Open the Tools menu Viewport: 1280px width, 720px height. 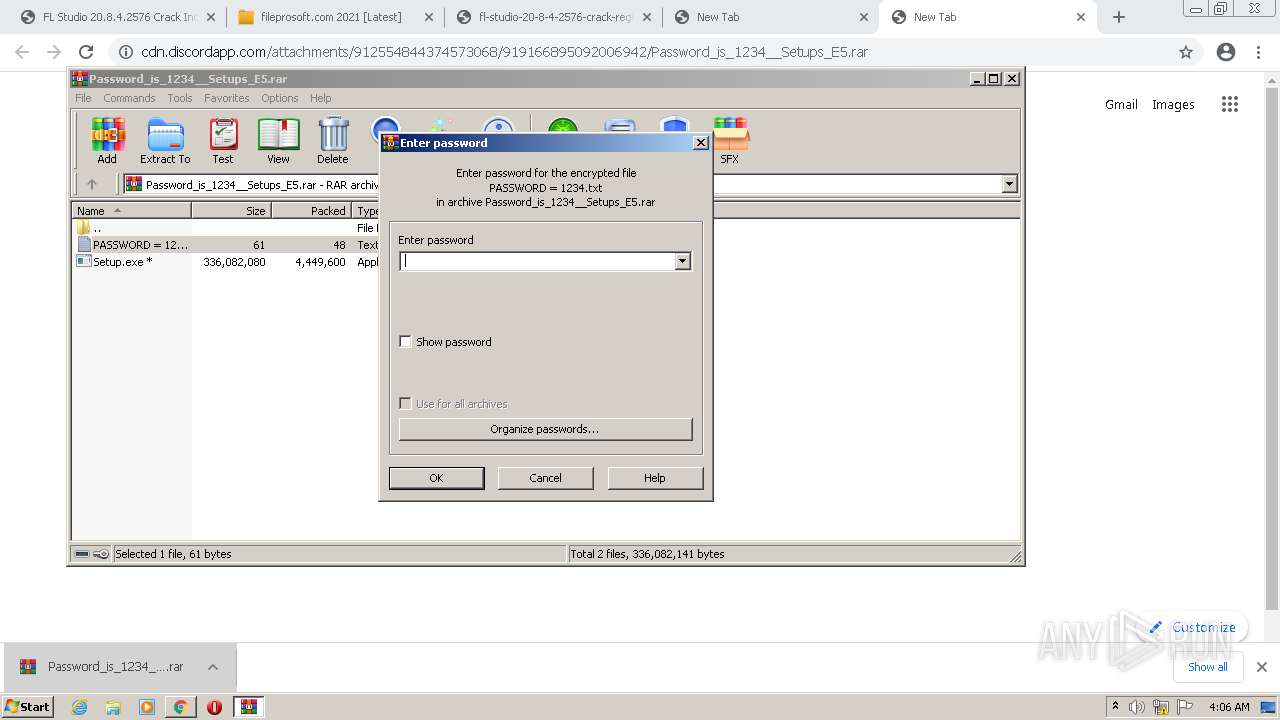(180, 98)
